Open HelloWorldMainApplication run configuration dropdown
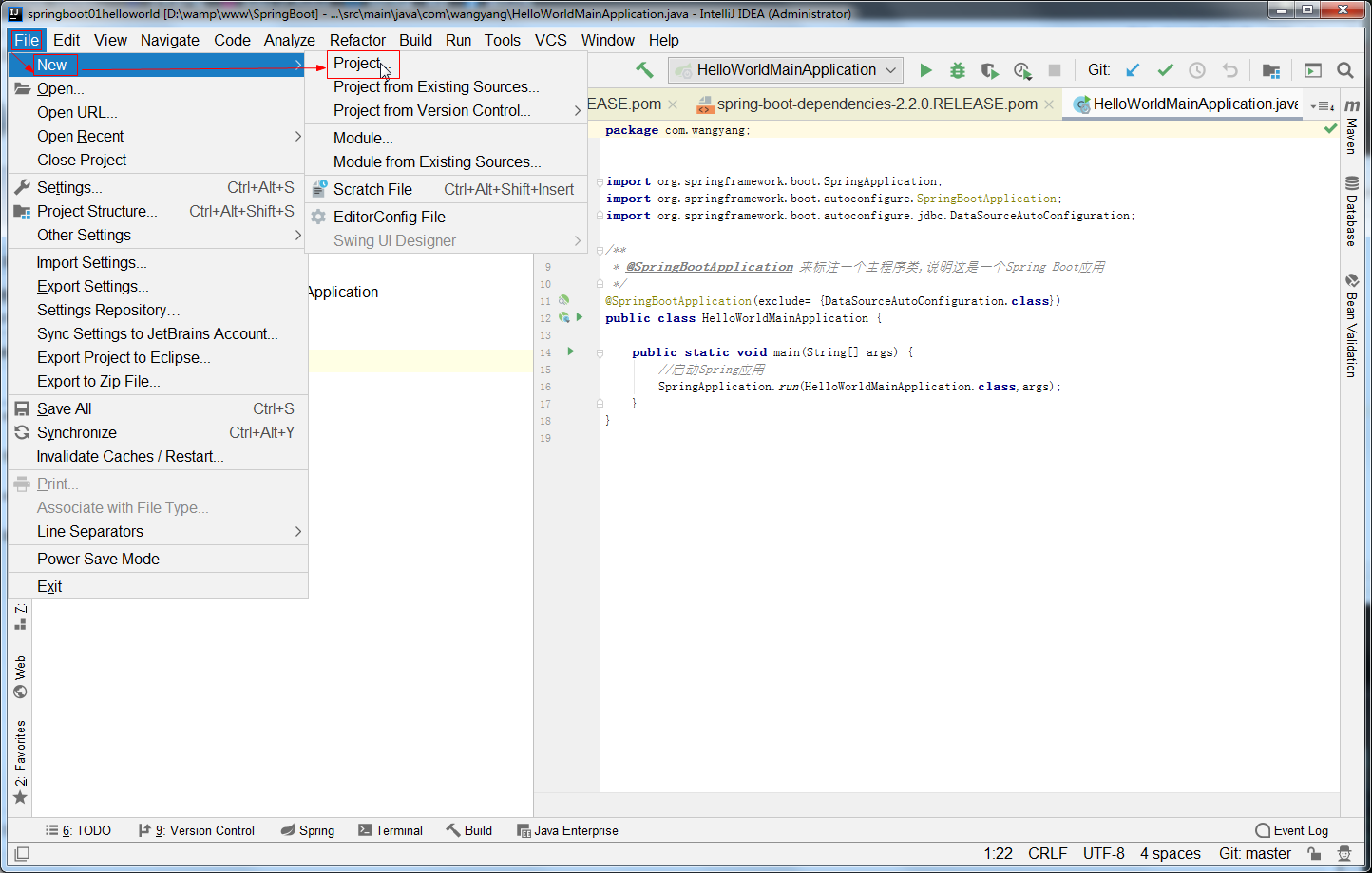 click(x=785, y=70)
